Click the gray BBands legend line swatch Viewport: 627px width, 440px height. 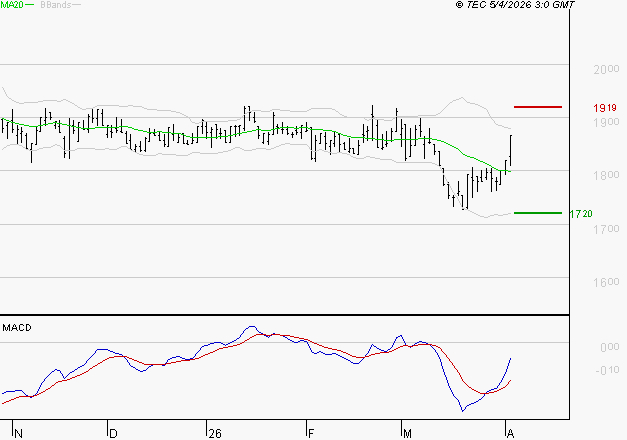coord(76,5)
